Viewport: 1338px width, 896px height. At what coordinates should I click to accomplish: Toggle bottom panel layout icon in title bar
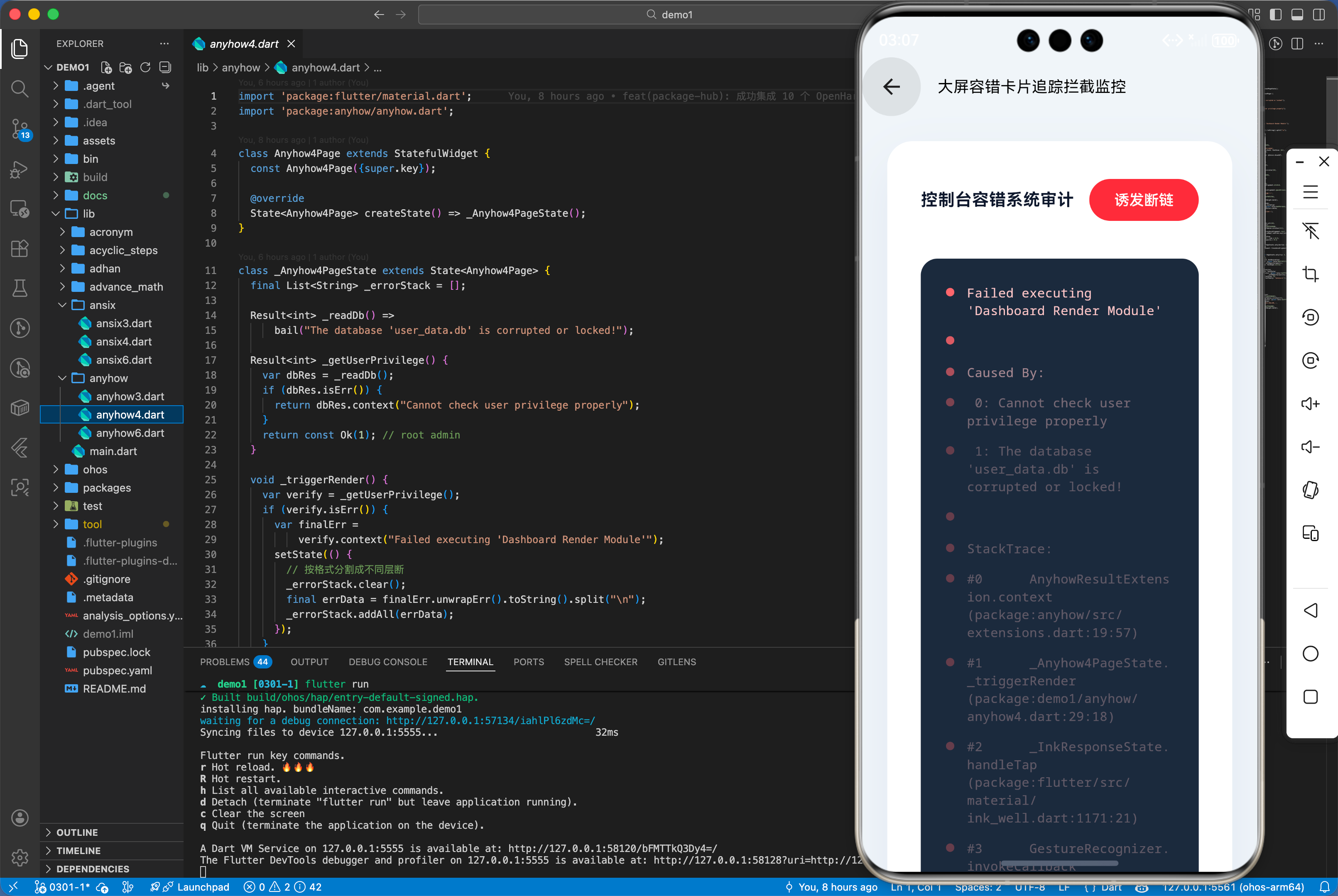[1297, 14]
